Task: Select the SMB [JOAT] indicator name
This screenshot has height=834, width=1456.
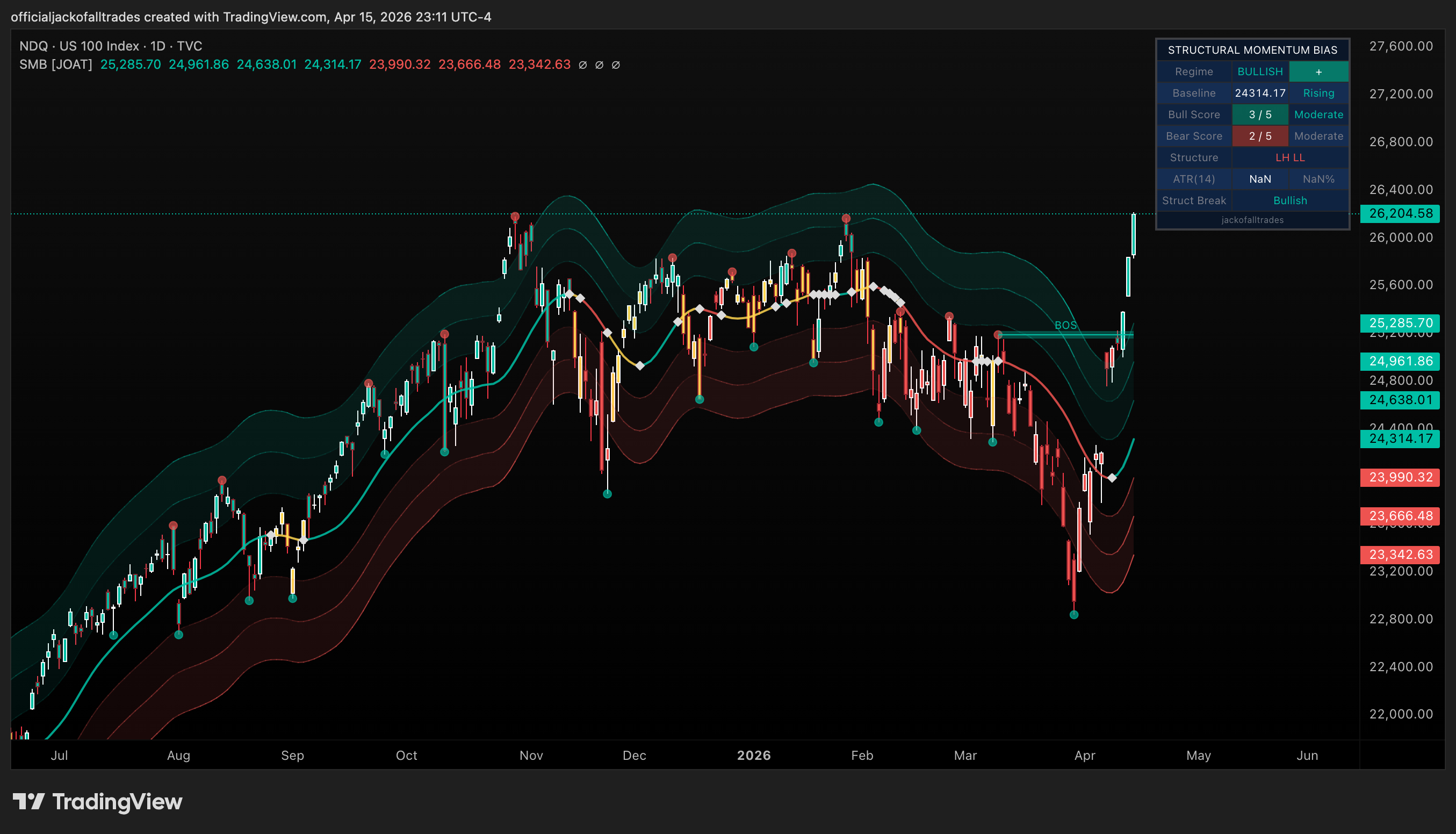Action: [x=55, y=64]
